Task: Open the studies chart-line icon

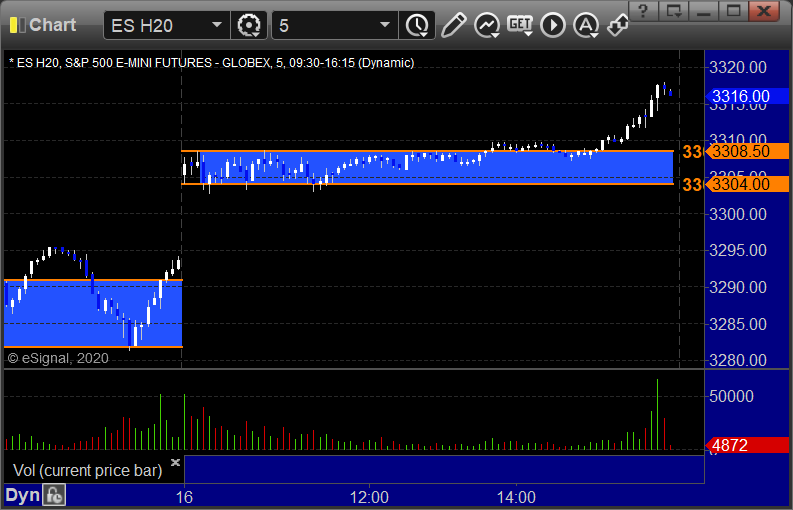Action: coord(487,25)
